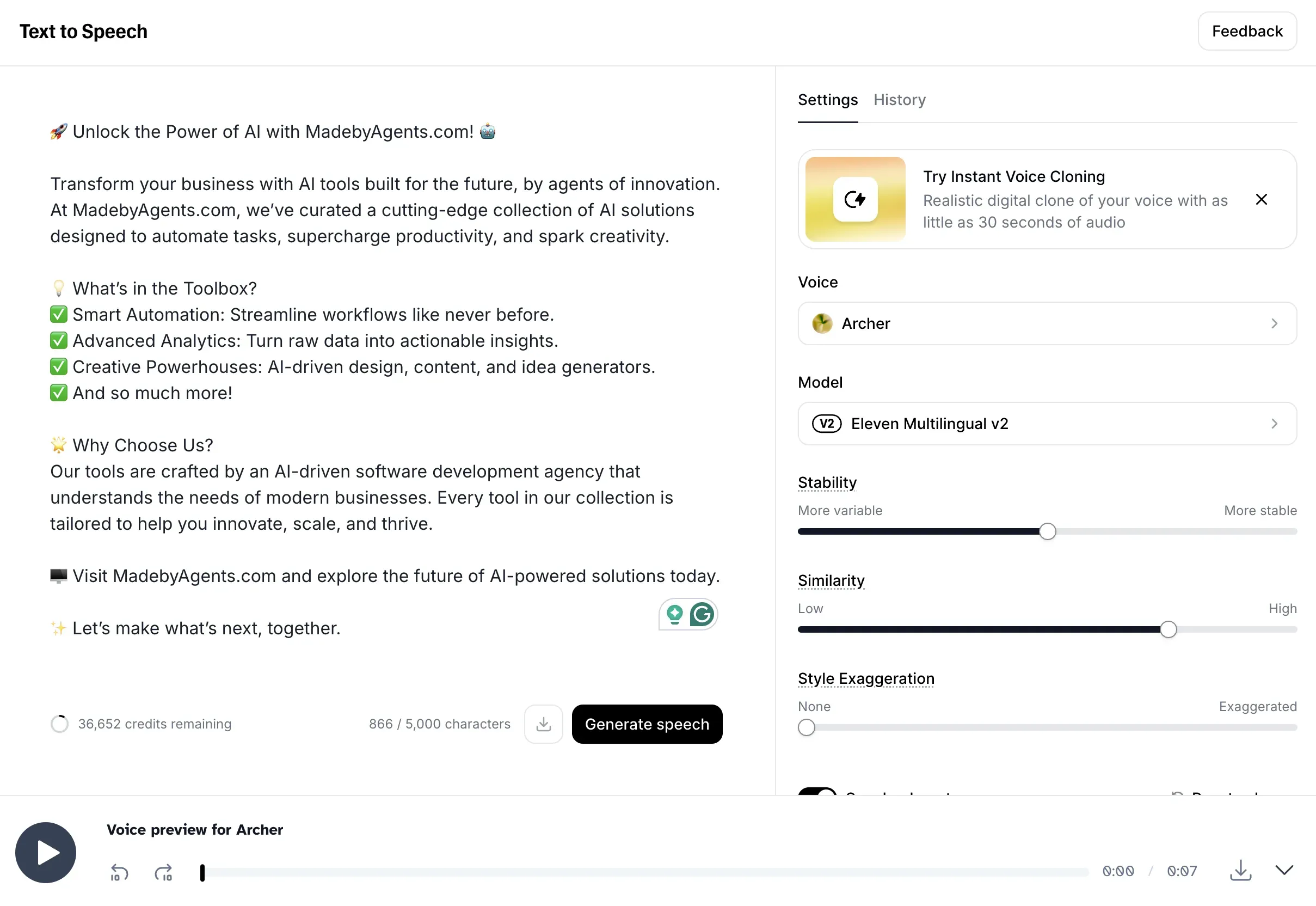Play the Archer voice preview
This screenshot has width=1316, height=906.
[x=45, y=852]
